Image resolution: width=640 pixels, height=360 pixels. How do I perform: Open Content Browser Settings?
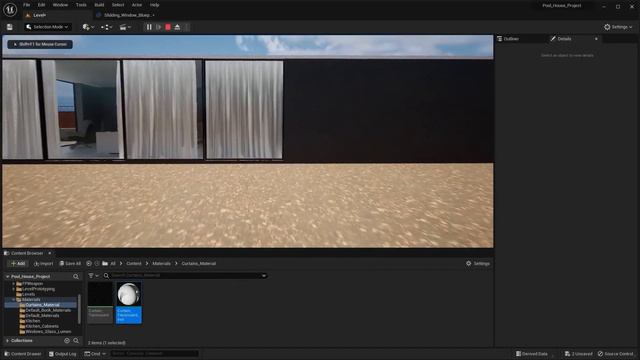(478, 264)
